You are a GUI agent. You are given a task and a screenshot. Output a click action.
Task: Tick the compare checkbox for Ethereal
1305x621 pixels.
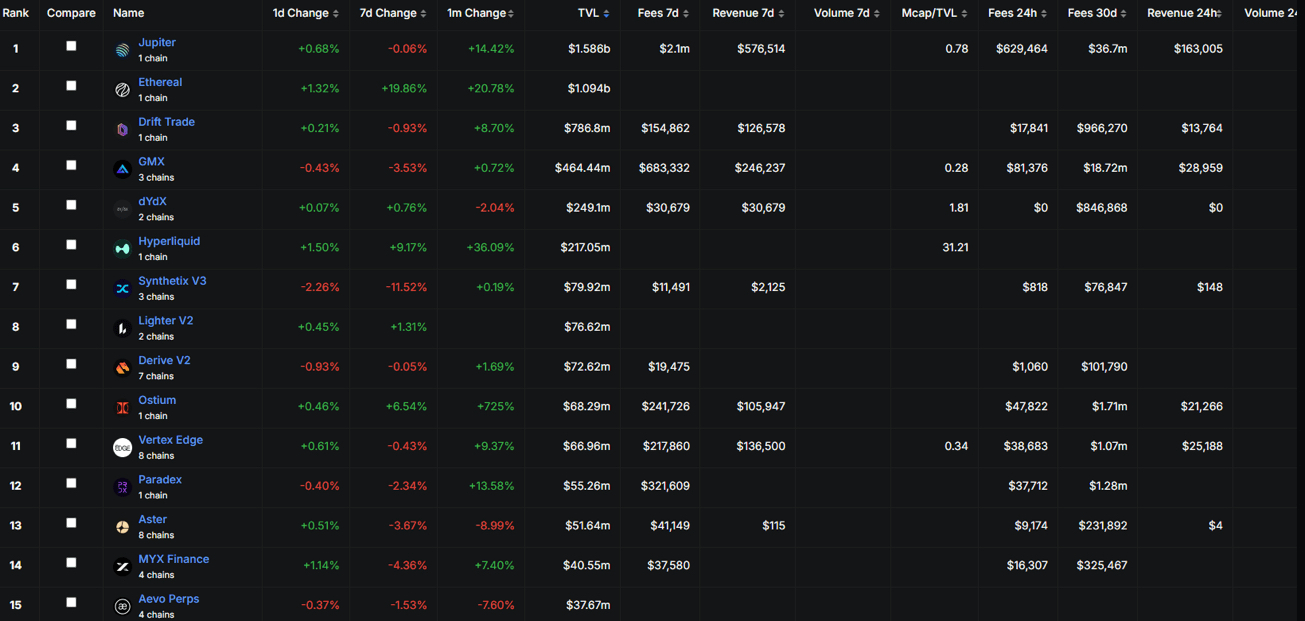(71, 86)
